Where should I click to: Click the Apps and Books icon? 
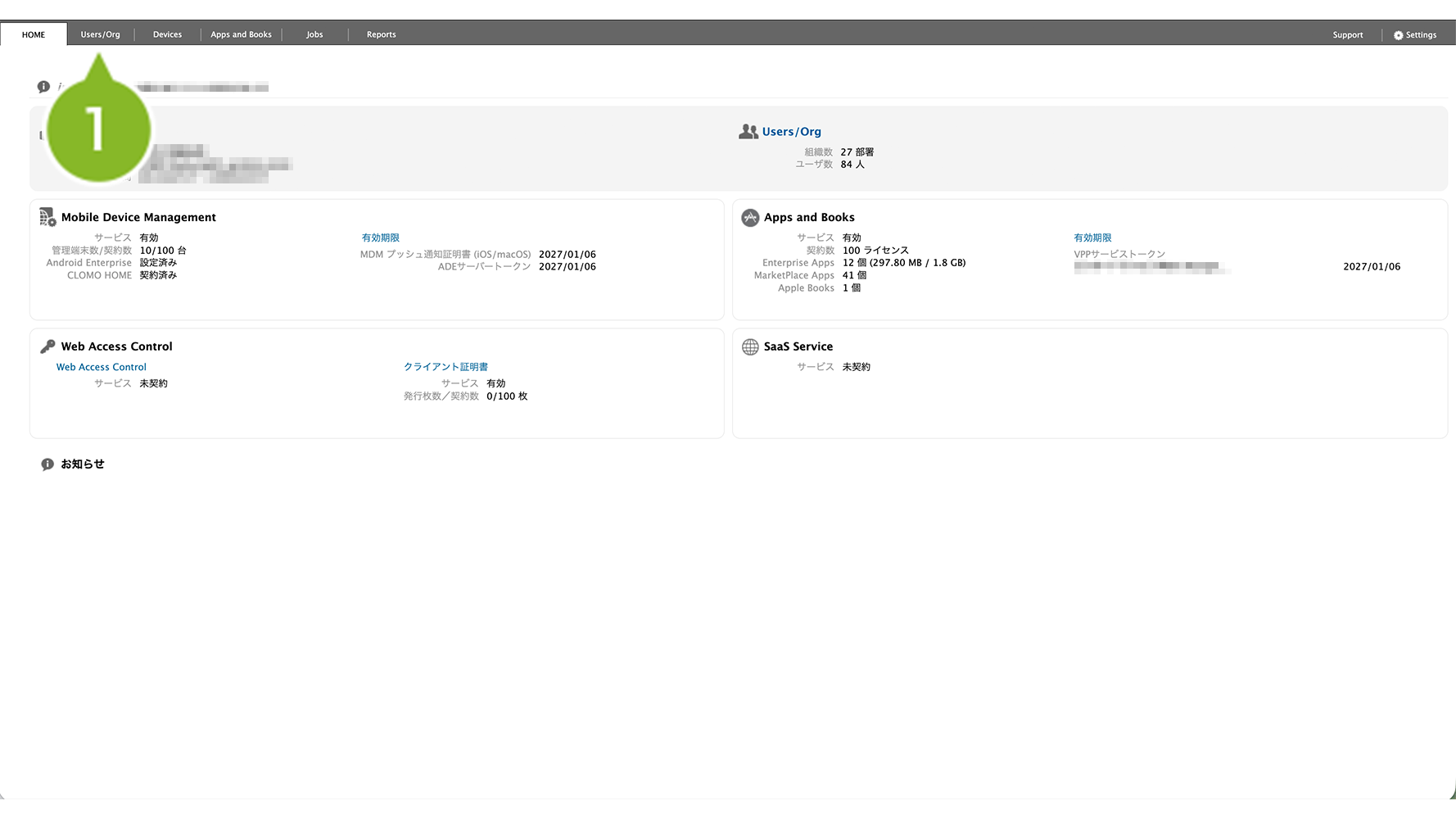pos(749,217)
